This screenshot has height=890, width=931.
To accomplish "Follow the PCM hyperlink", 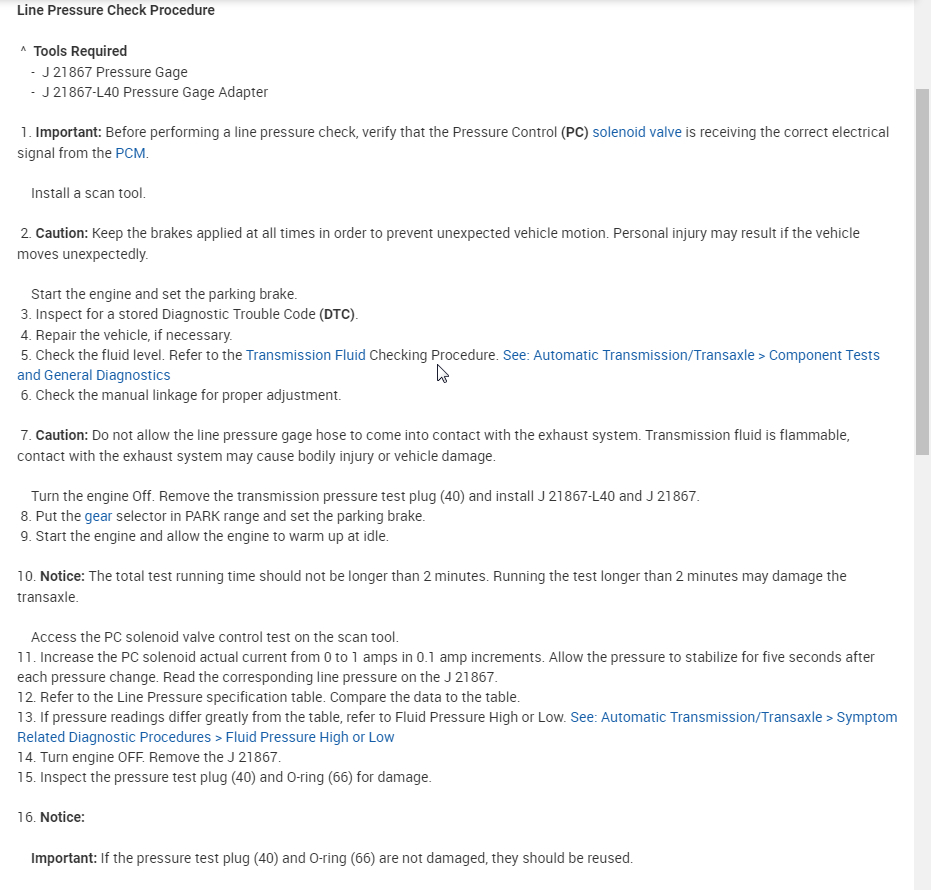I will 130,153.
